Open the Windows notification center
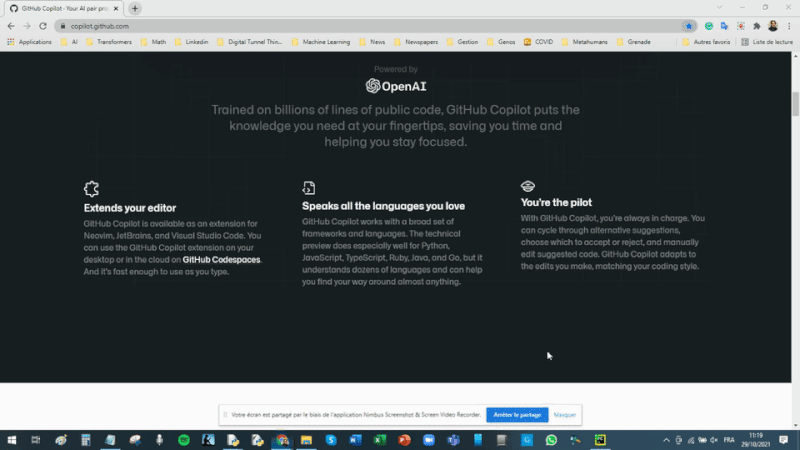Image resolution: width=800 pixels, height=450 pixels. [x=784, y=440]
